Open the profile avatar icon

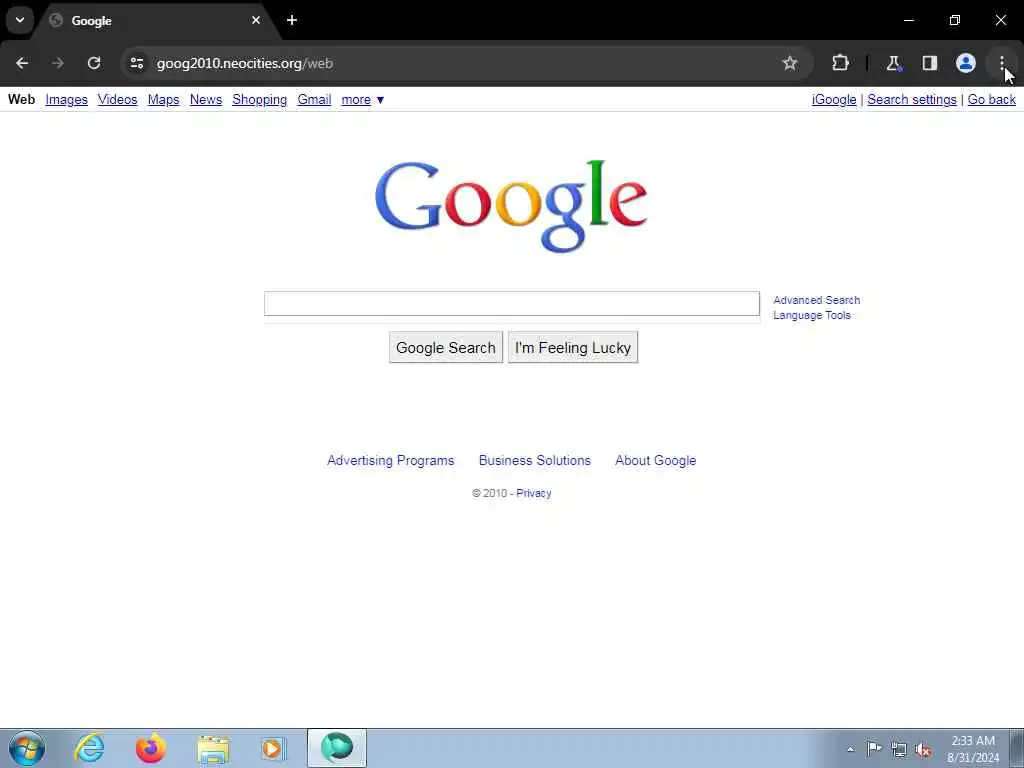tap(965, 63)
